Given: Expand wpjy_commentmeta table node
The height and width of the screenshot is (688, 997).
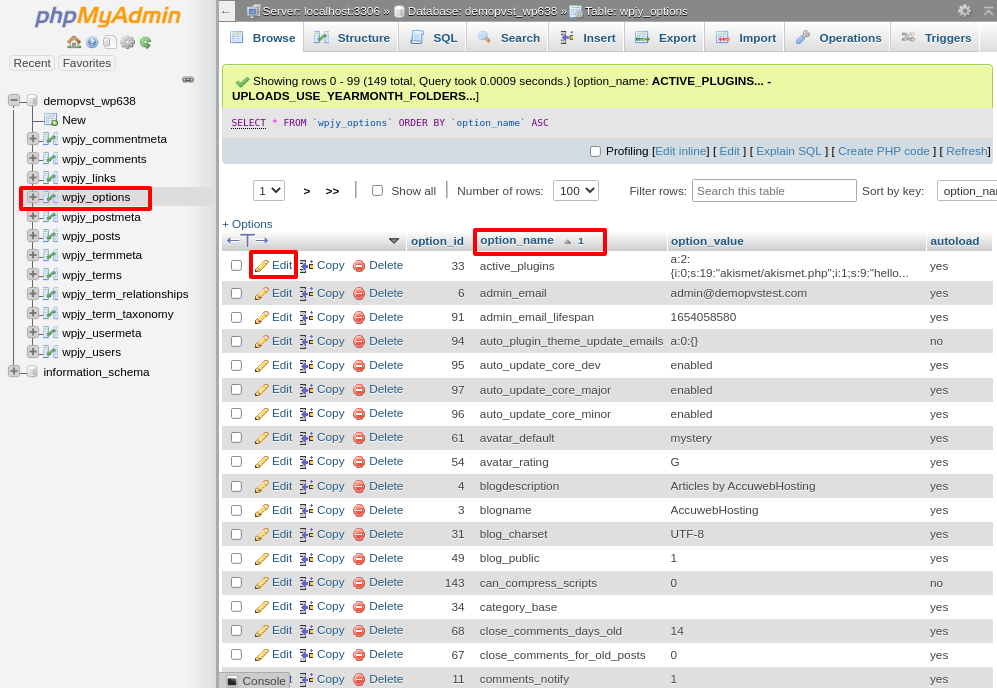Looking at the screenshot, I should click(32, 139).
